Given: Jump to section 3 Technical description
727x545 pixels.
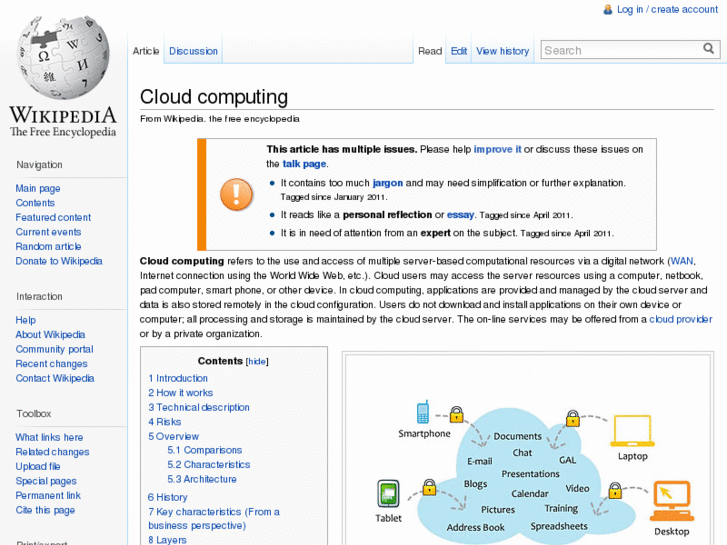Looking at the screenshot, I should click(x=198, y=407).
